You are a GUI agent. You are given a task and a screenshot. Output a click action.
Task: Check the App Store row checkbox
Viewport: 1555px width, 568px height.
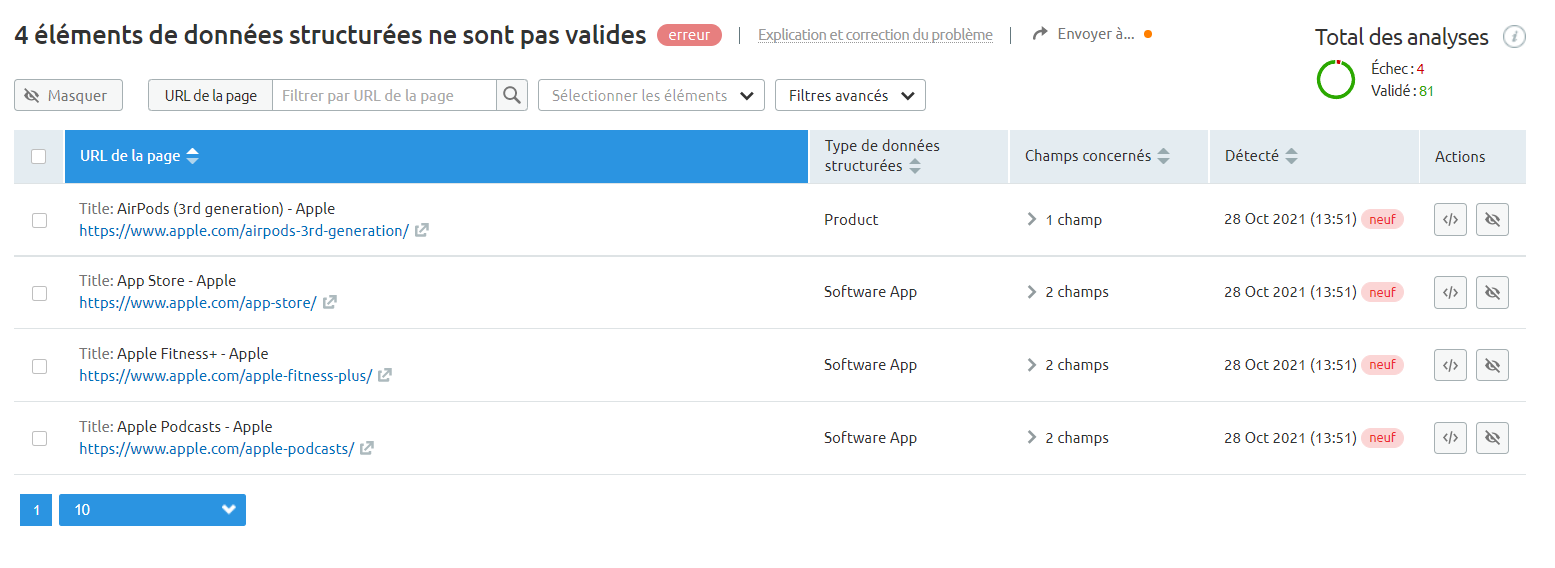pos(39,293)
